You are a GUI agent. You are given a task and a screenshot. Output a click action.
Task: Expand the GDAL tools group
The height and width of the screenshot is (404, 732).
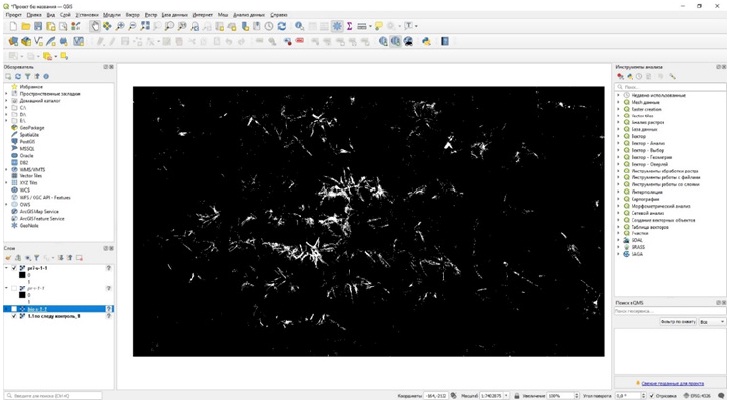point(619,240)
